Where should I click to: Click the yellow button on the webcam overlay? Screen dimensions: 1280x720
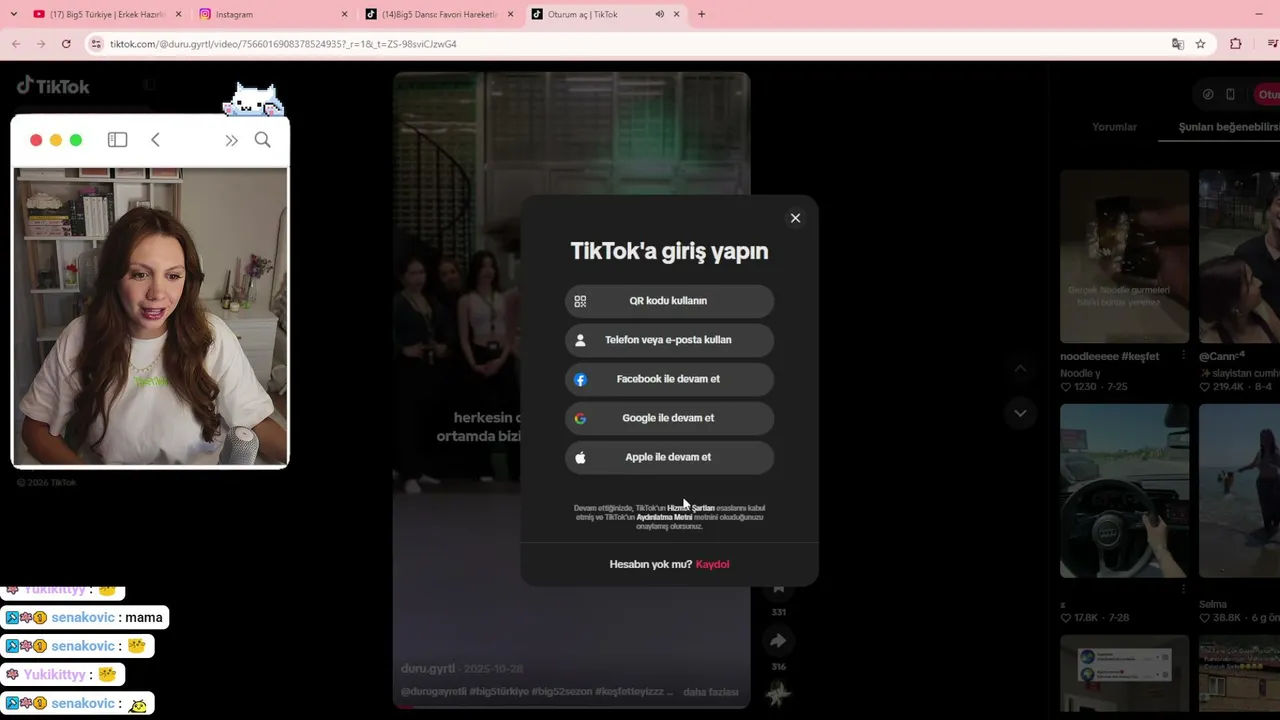tap(56, 140)
